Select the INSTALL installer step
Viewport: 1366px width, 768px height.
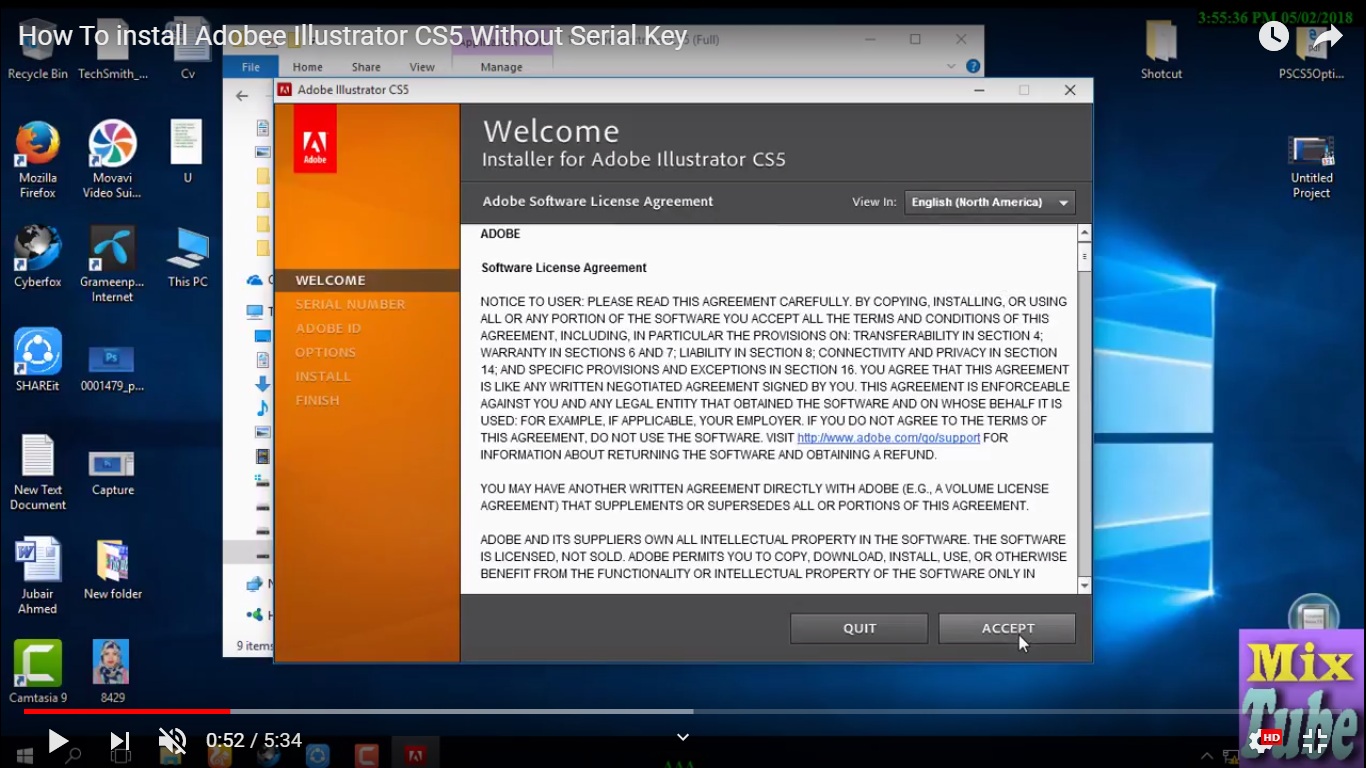(x=322, y=376)
